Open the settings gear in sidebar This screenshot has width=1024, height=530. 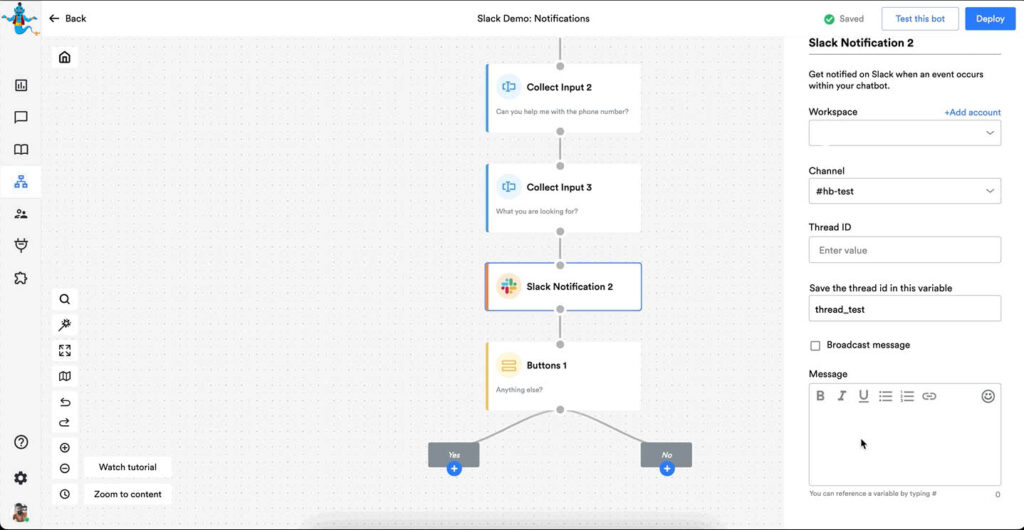(21, 478)
